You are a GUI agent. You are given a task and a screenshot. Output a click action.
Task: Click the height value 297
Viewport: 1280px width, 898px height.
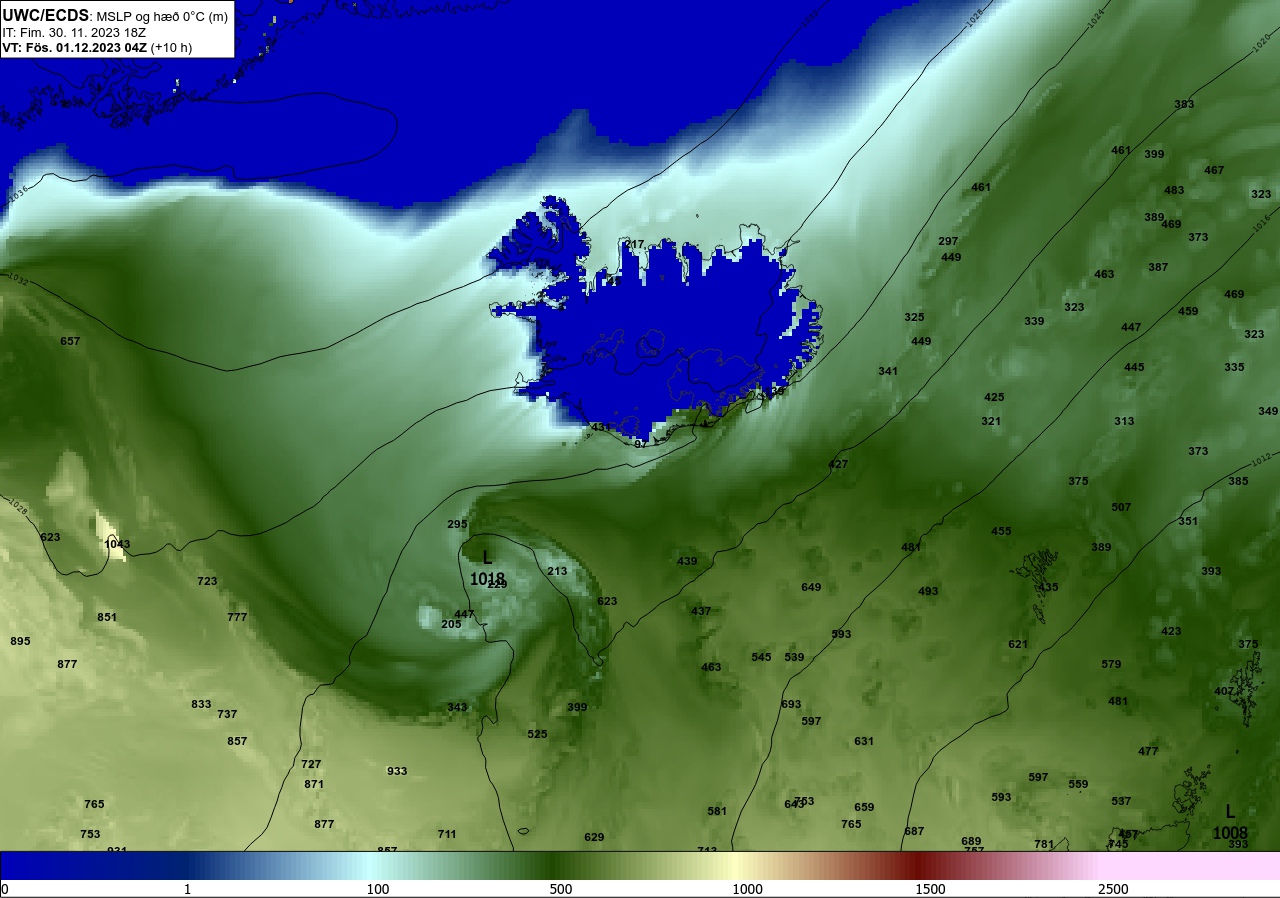tap(948, 241)
